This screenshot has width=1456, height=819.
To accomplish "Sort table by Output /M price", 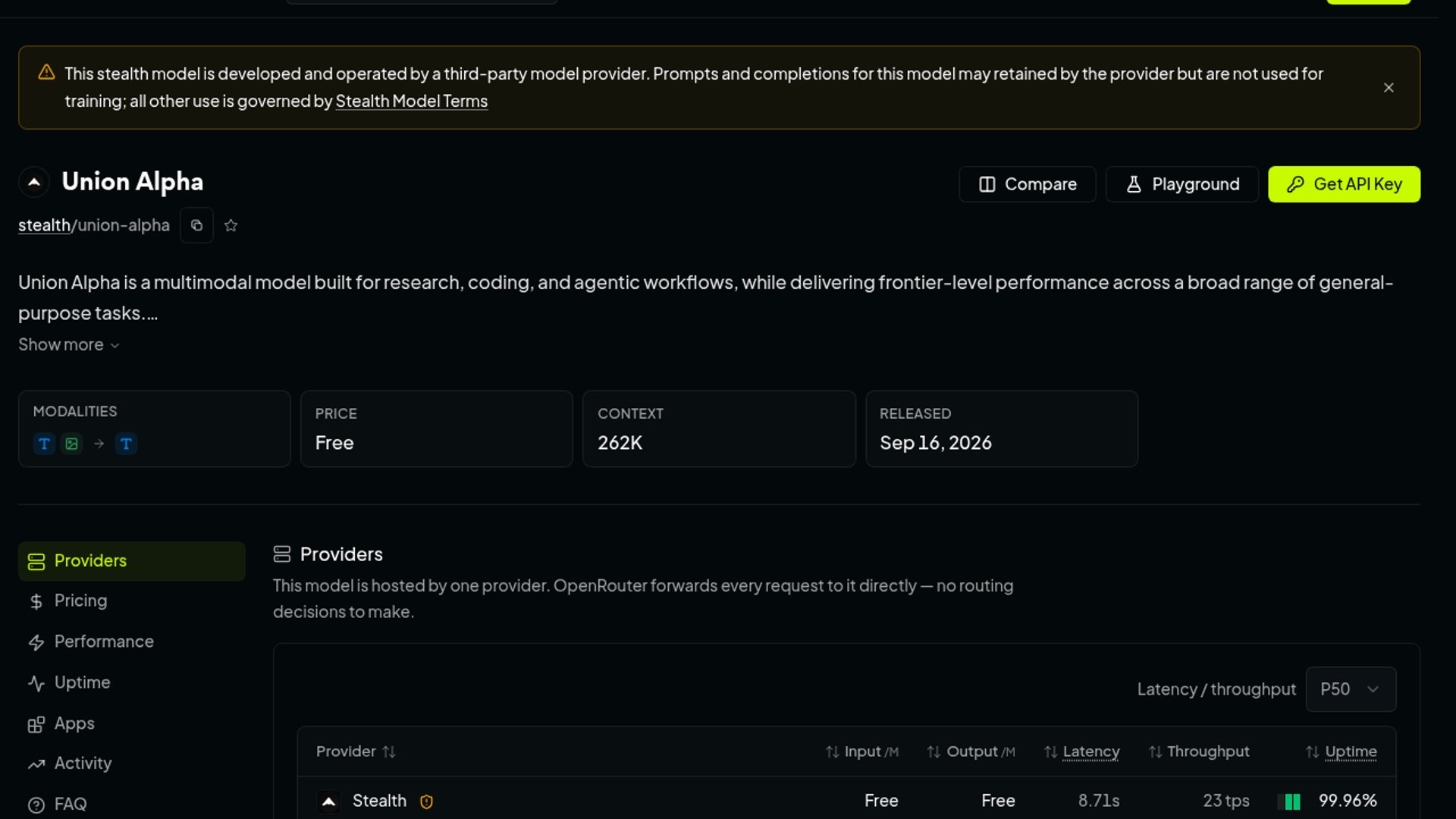I will tap(971, 752).
